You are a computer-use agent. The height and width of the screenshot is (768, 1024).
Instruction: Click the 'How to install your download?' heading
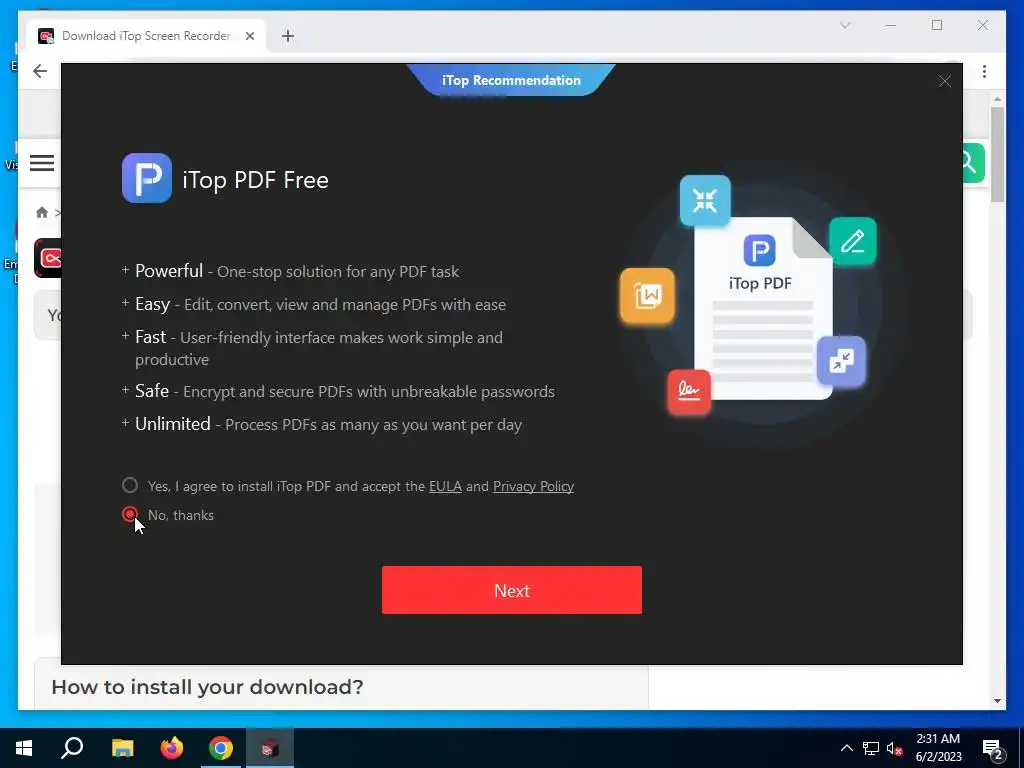pyautogui.click(x=207, y=687)
